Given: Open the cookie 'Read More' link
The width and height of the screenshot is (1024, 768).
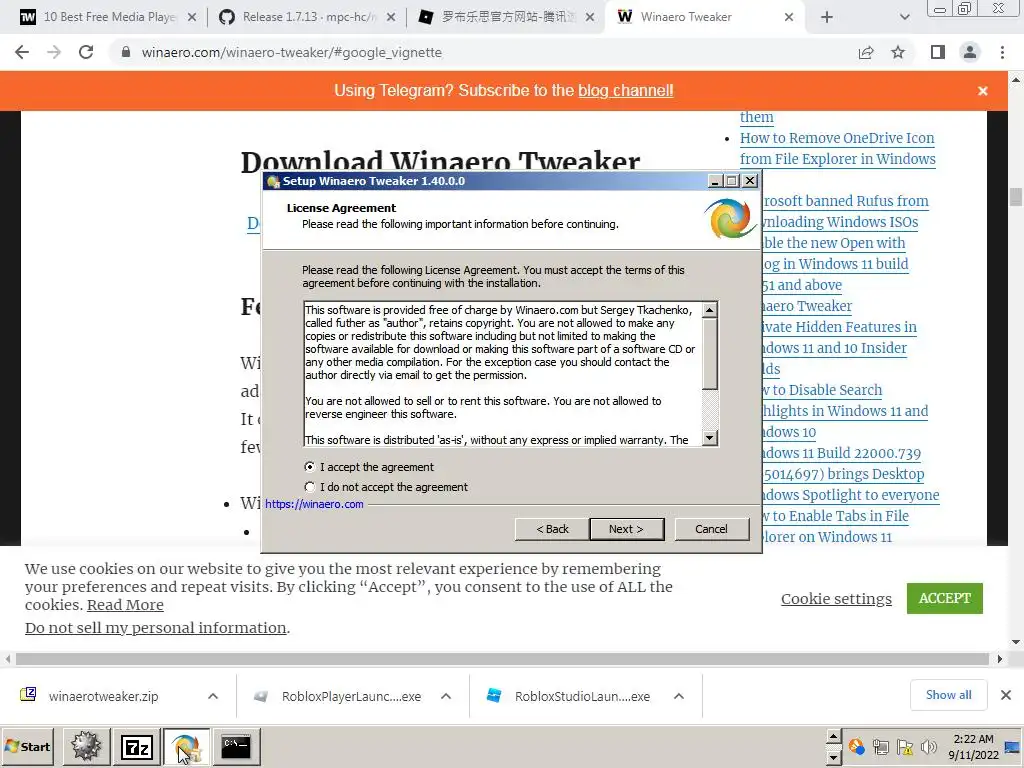Looking at the screenshot, I should (125, 605).
